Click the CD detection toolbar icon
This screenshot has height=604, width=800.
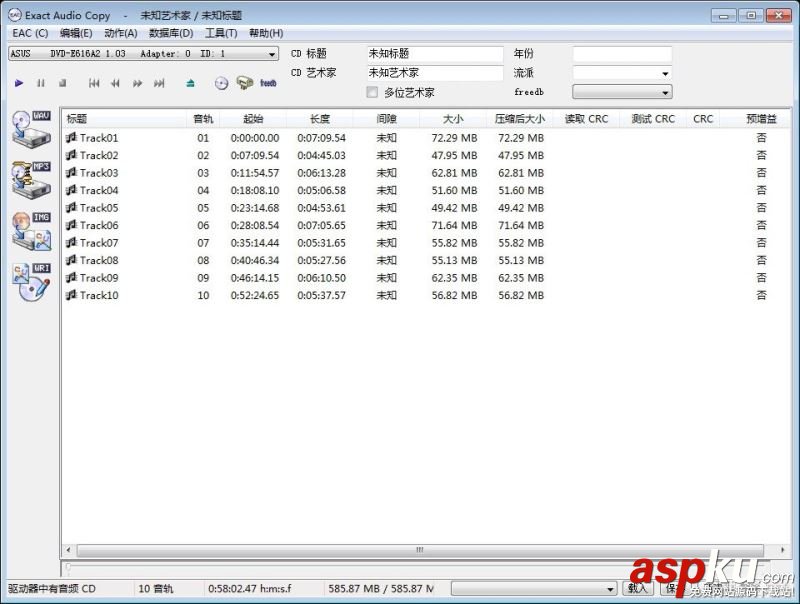(222, 83)
